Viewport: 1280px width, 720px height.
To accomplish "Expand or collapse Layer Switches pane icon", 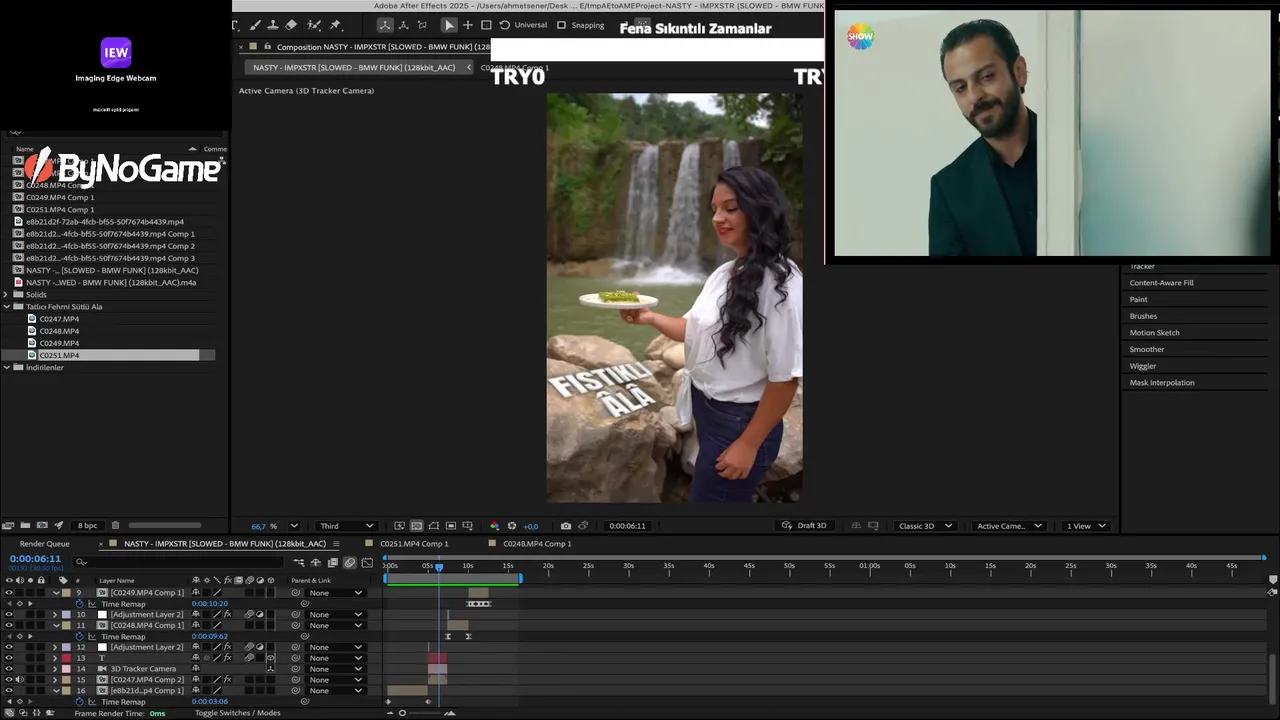I will click(9, 712).
